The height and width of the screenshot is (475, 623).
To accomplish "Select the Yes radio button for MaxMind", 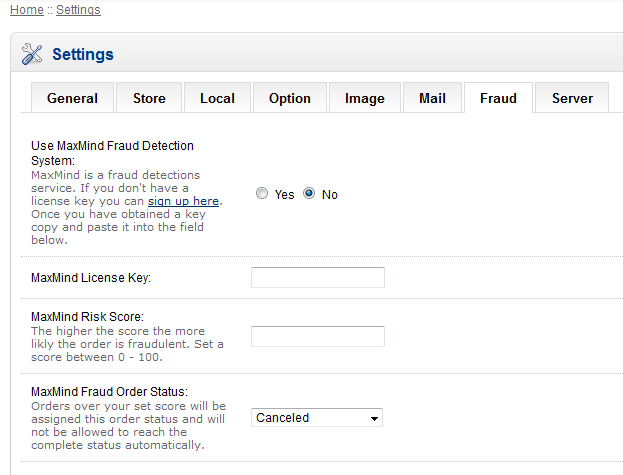I will click(x=262, y=194).
